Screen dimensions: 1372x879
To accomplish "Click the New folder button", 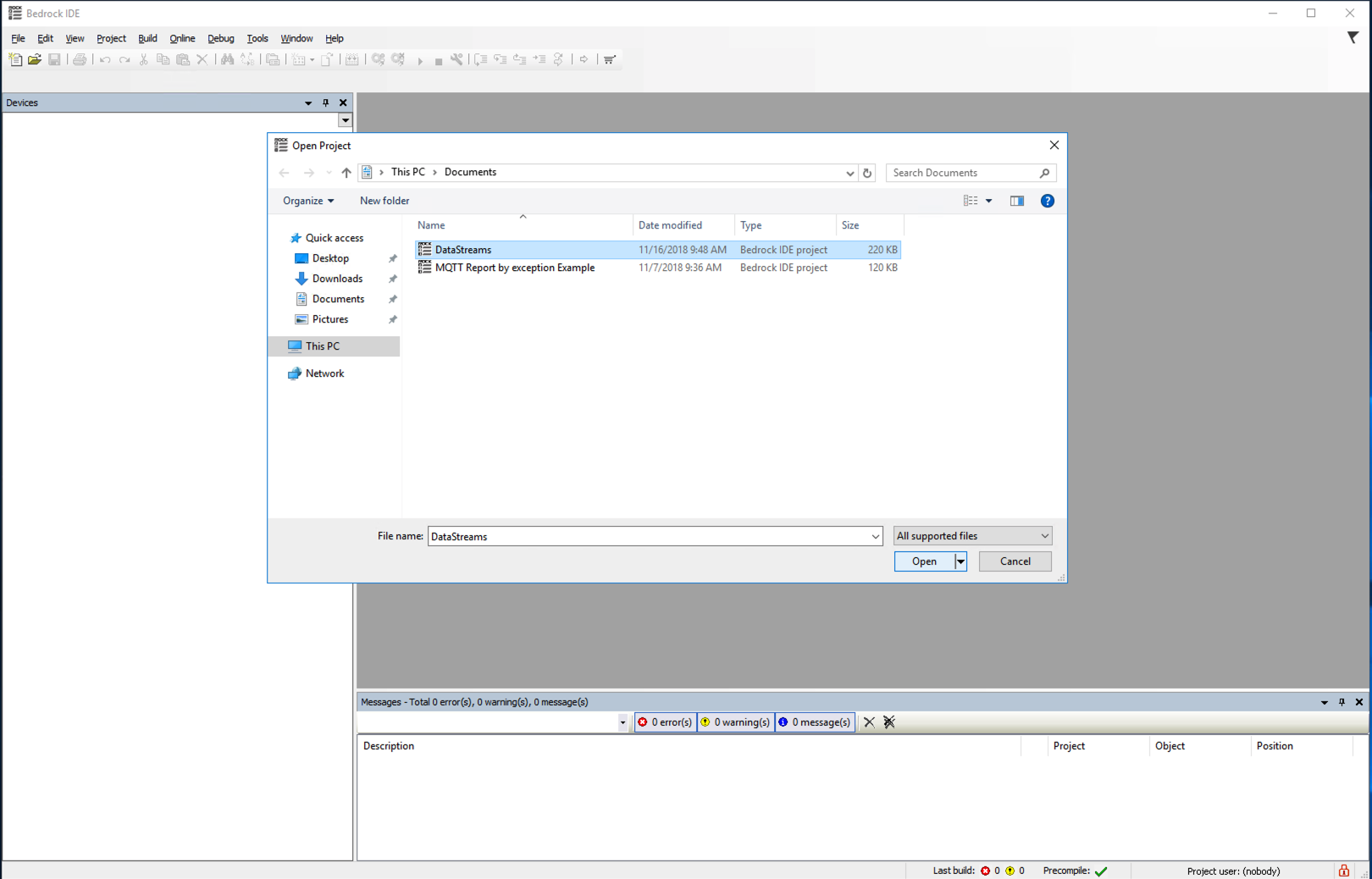I will [384, 201].
